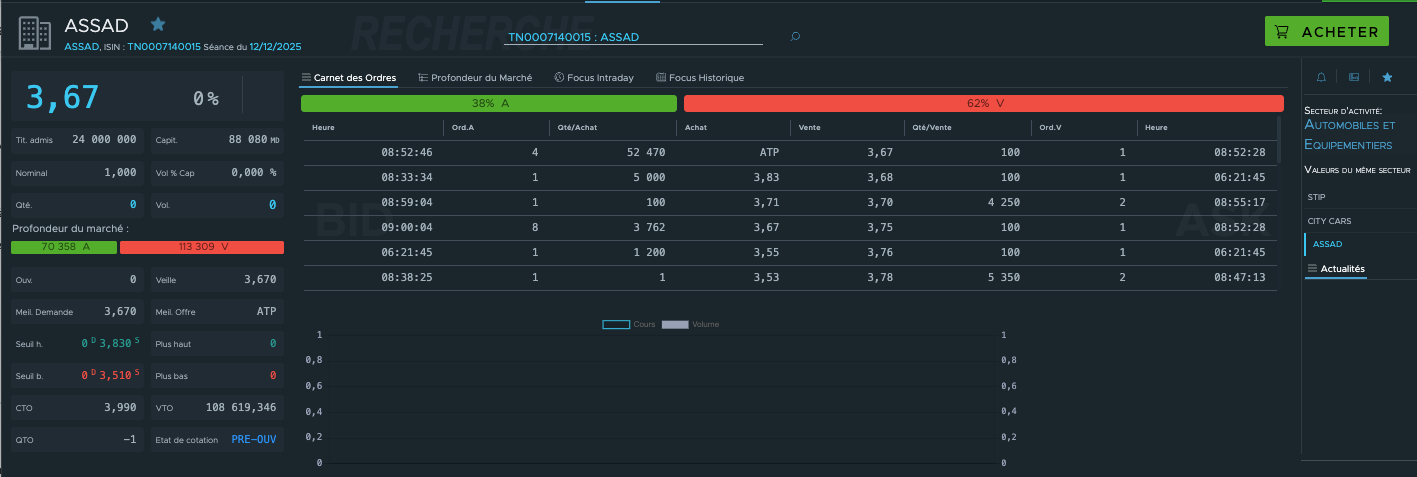Image resolution: width=1417 pixels, height=477 pixels.
Task: Open STIP from same-sector values
Action: (1316, 196)
